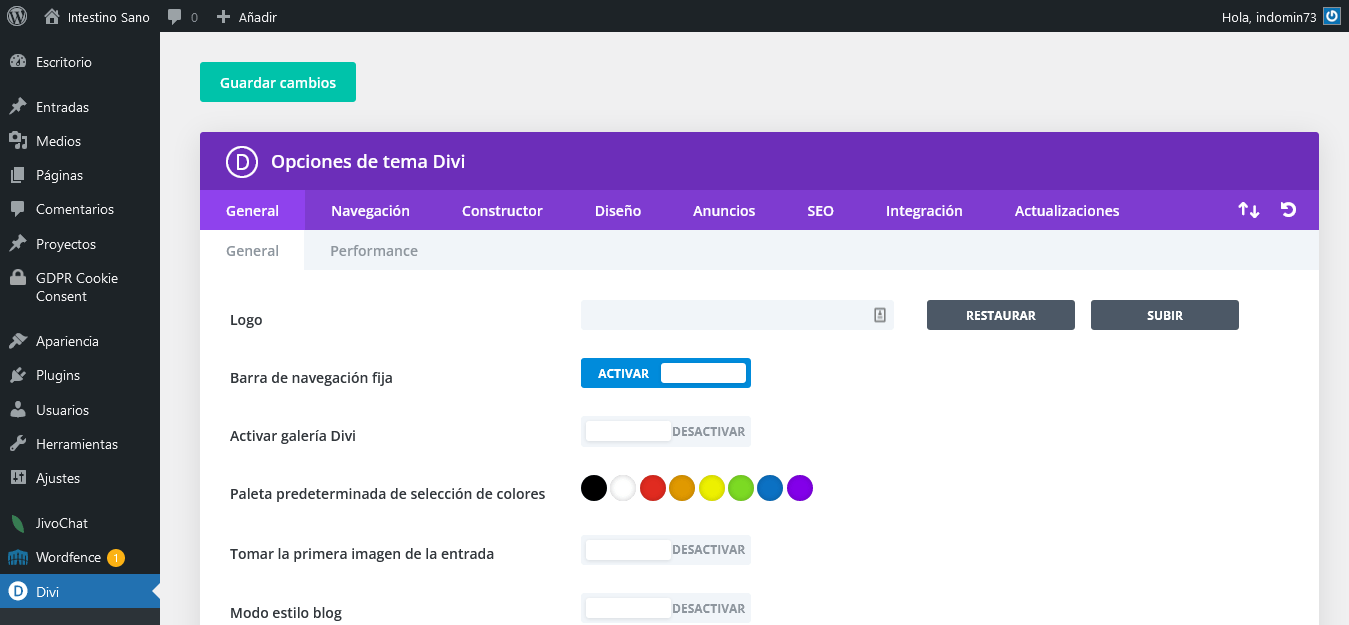
Task: Toggle Barra de navegación fija switch
Action: click(666, 373)
